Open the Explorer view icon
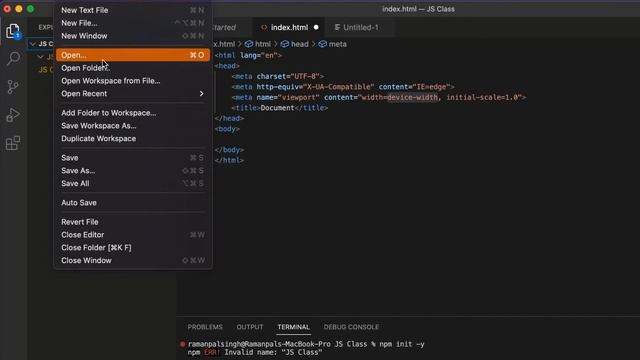This screenshot has width=640, height=360. click(x=13, y=31)
